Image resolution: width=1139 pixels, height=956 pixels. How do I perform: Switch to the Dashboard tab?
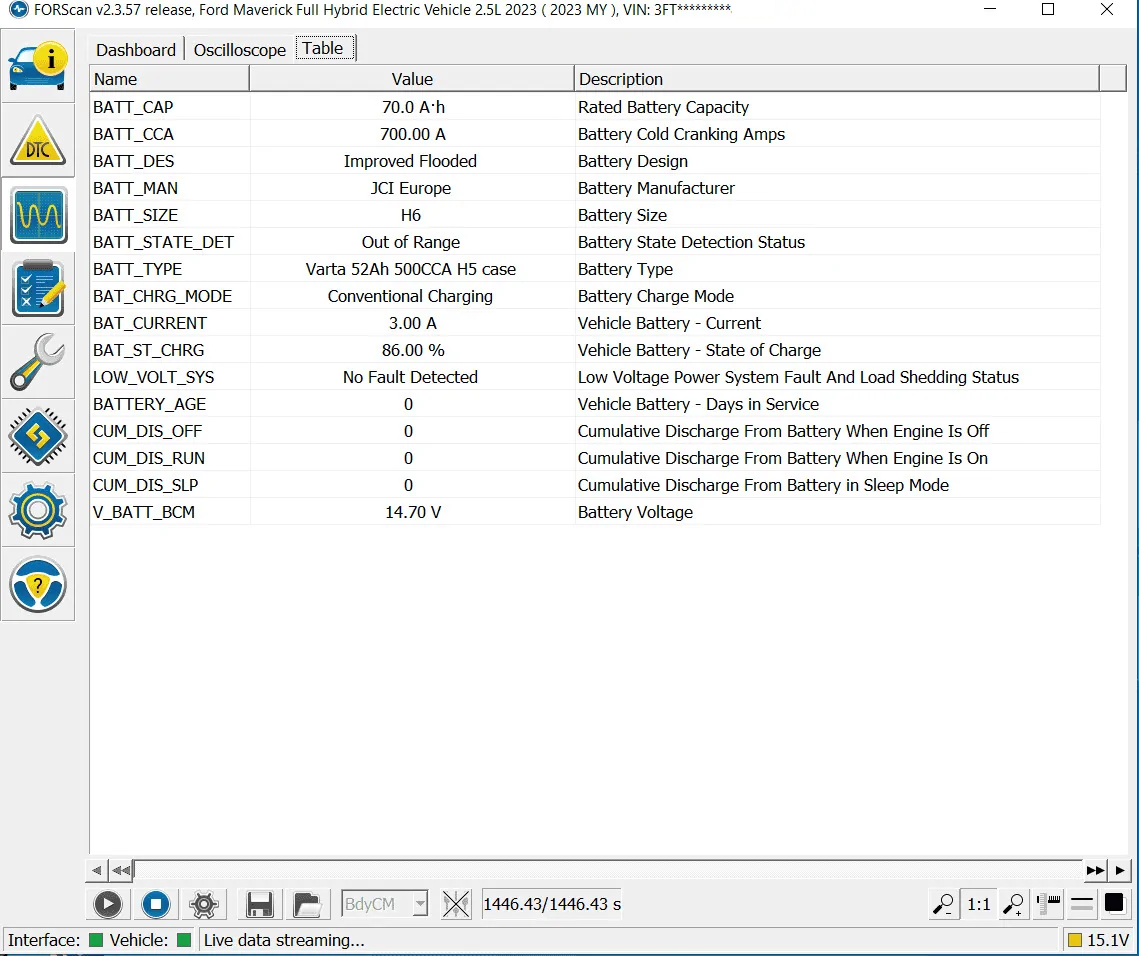click(136, 50)
